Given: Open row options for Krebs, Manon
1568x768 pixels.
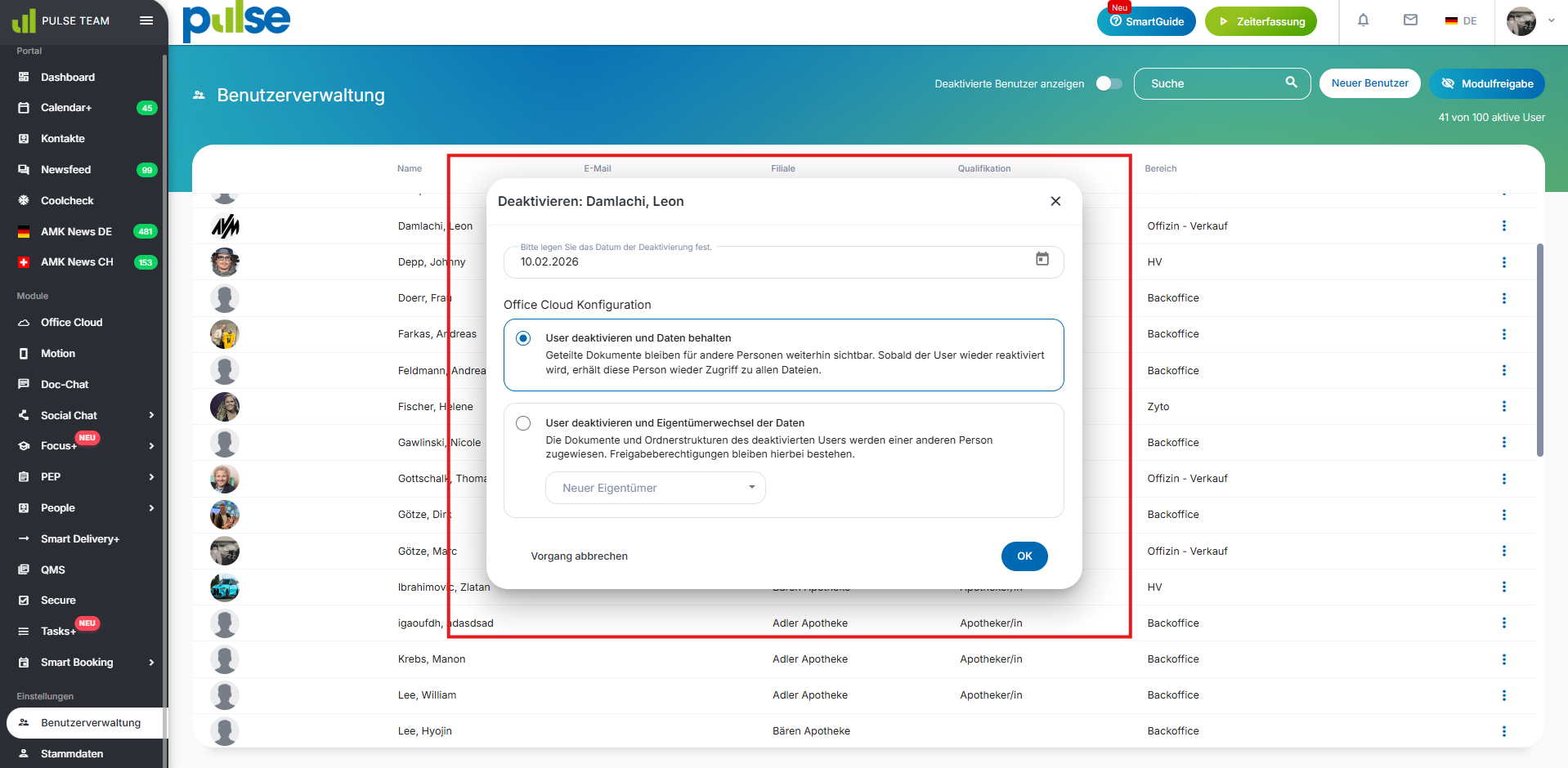Looking at the screenshot, I should pyautogui.click(x=1504, y=659).
